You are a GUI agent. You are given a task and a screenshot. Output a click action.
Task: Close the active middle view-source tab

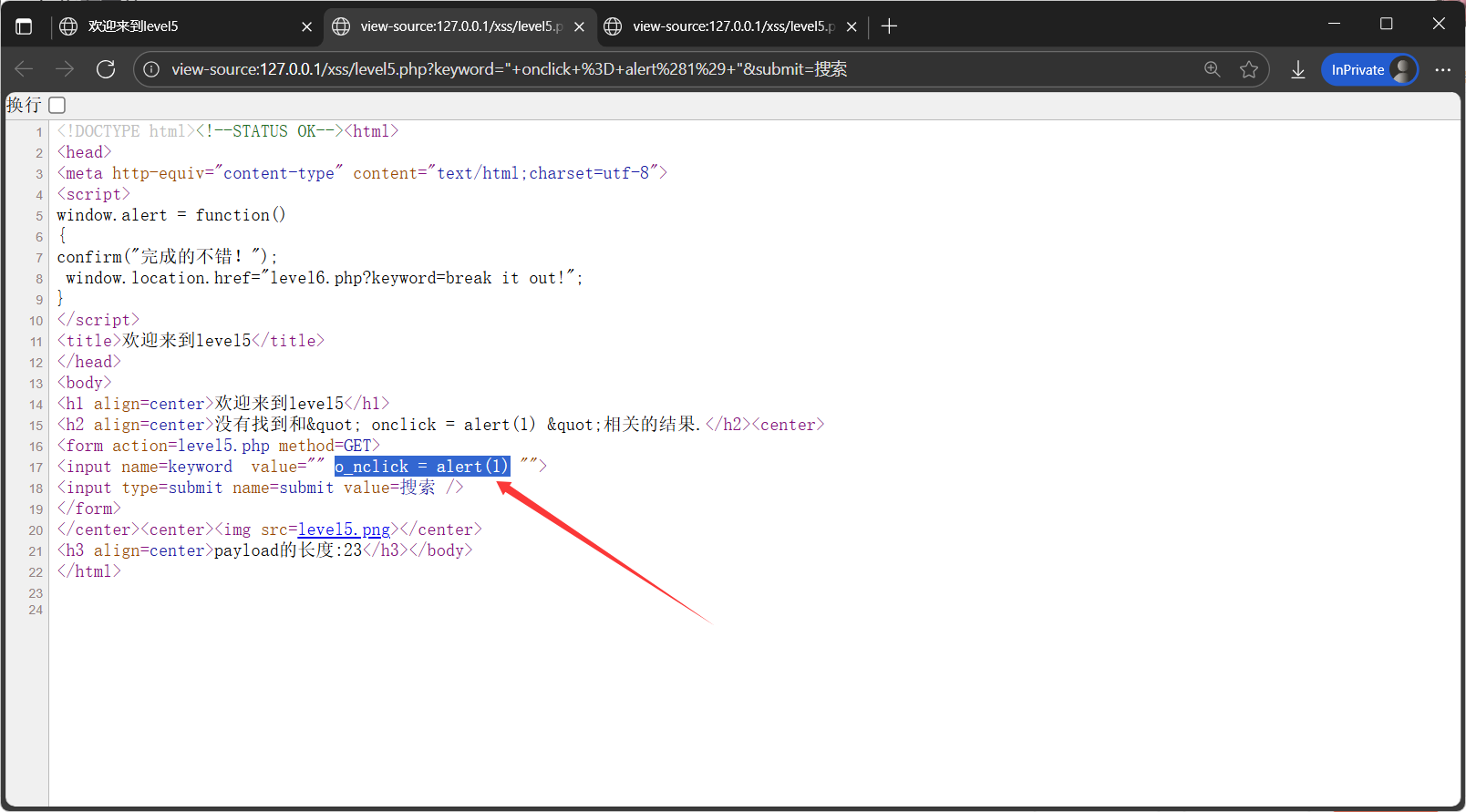point(579,26)
